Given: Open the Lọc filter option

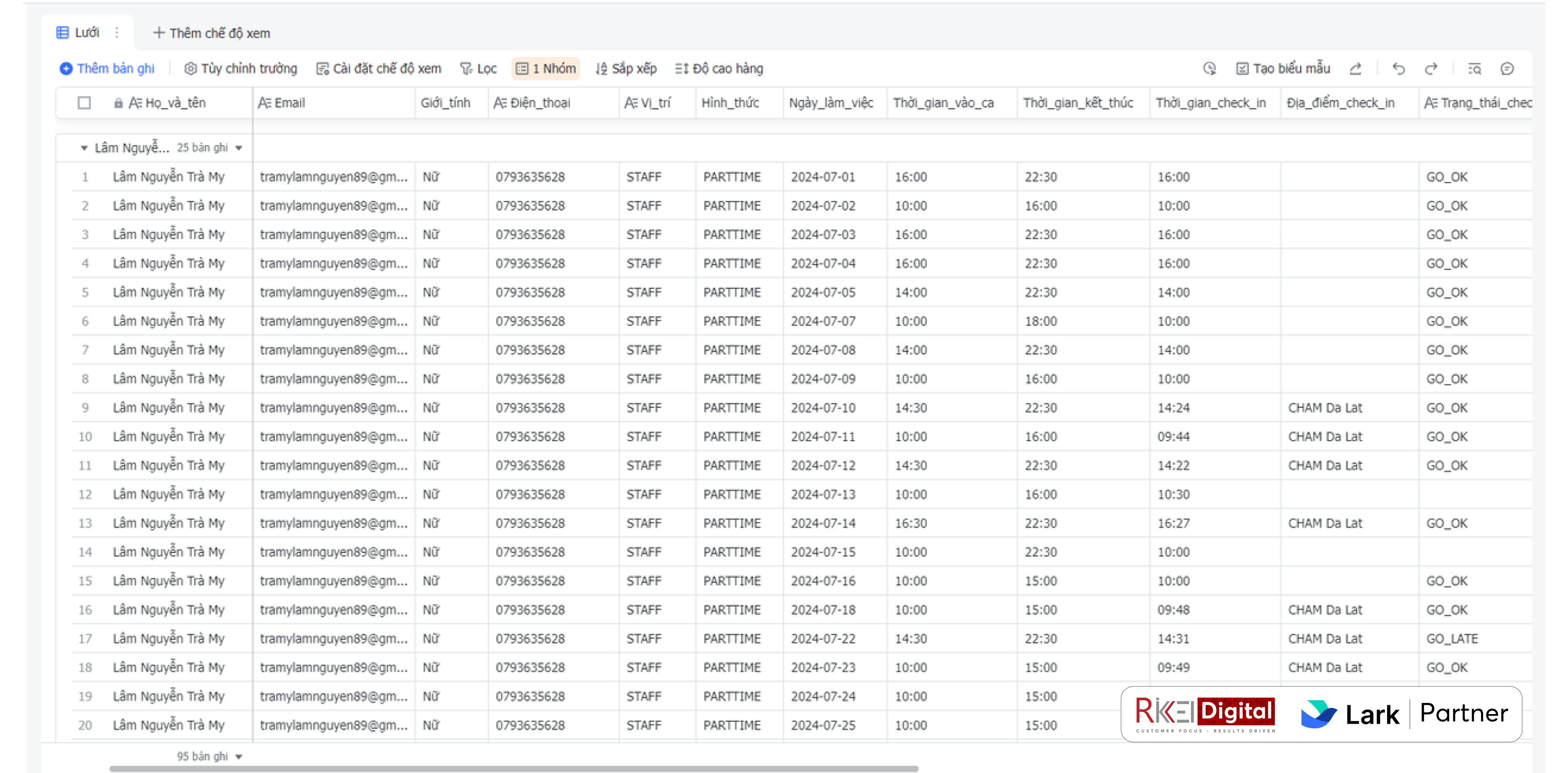Looking at the screenshot, I should pyautogui.click(x=478, y=69).
